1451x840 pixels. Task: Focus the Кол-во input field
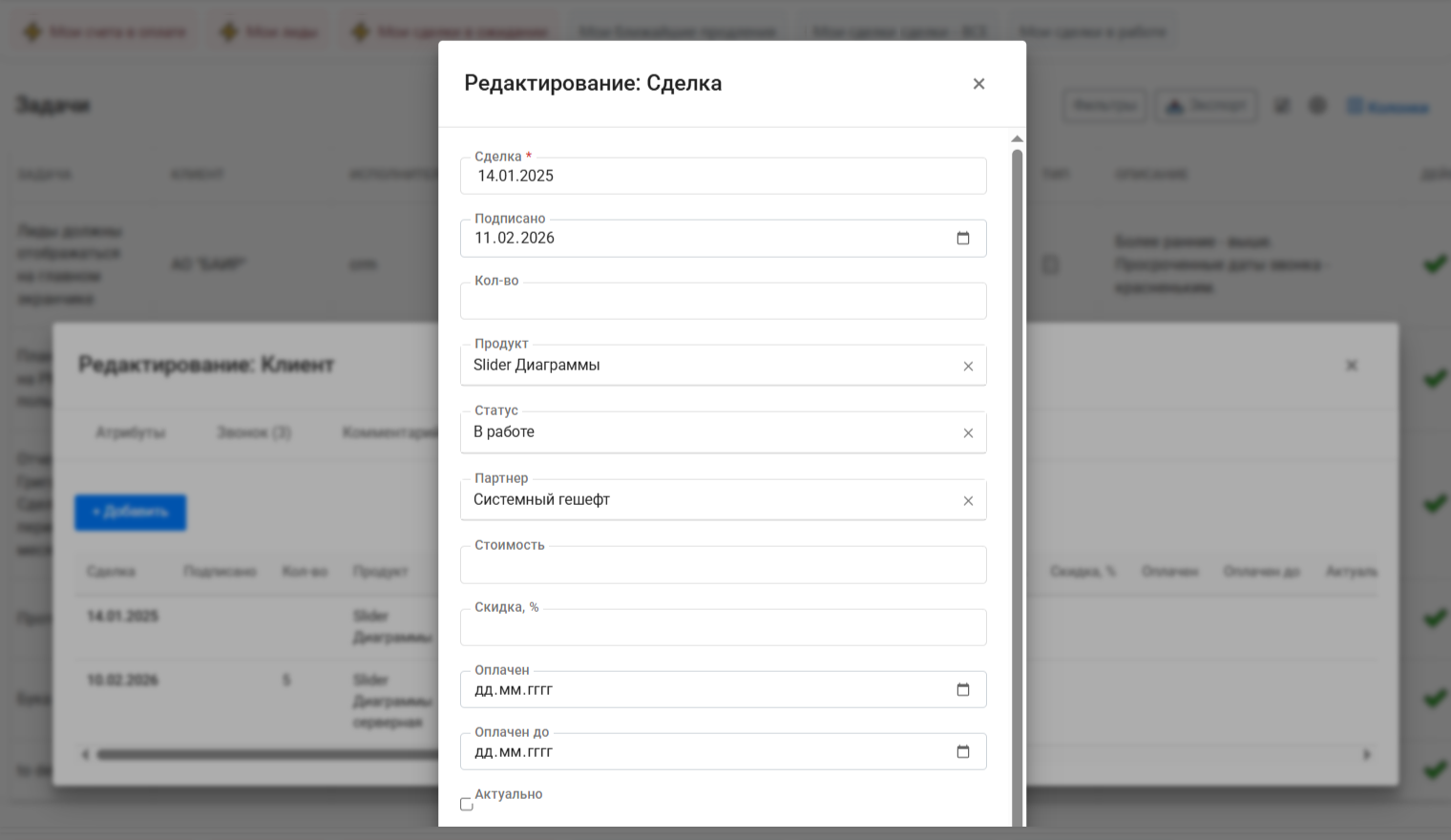(x=722, y=302)
